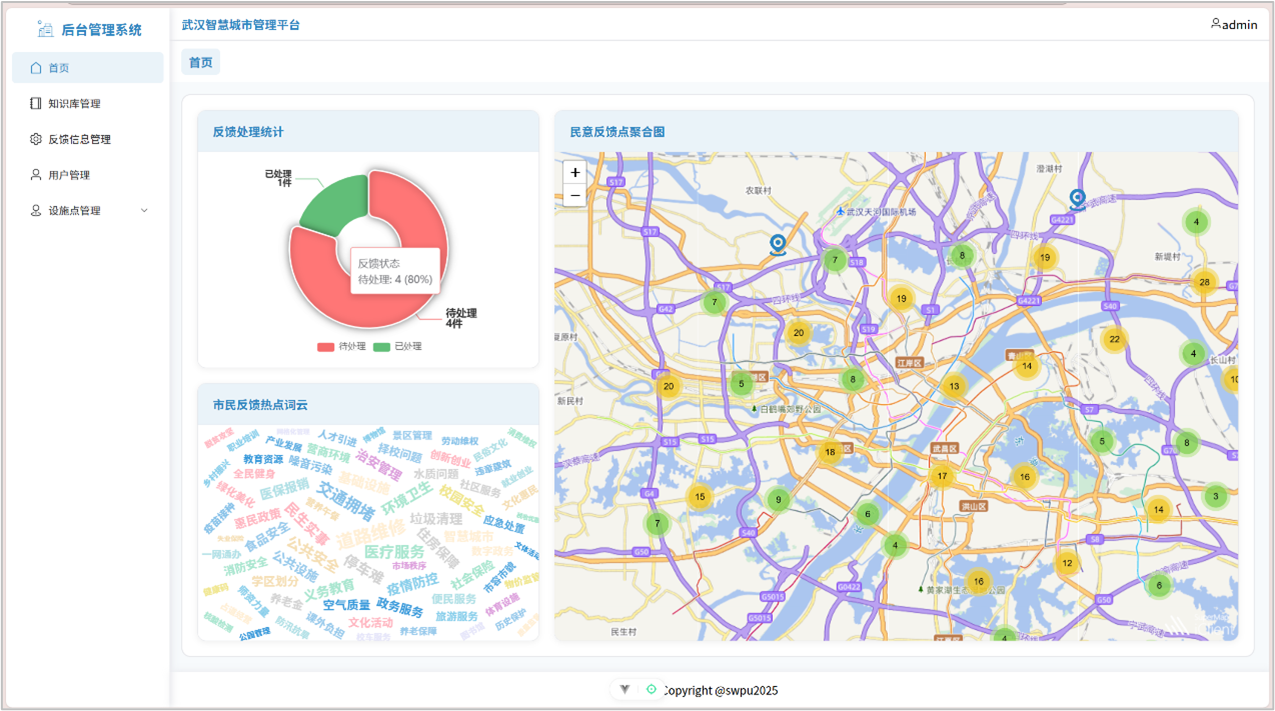Click the home icon beside 首页
The height and width of the screenshot is (711, 1275).
(36, 68)
